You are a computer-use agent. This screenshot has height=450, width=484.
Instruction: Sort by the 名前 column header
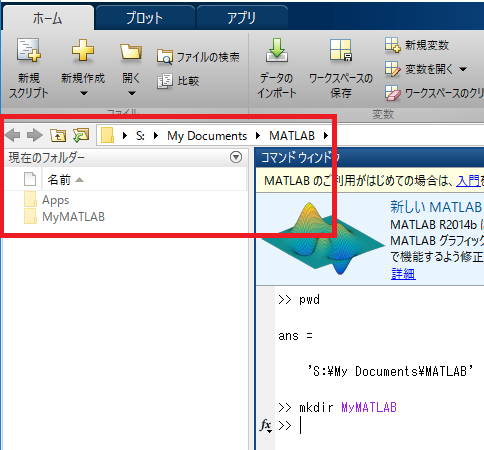point(144,180)
